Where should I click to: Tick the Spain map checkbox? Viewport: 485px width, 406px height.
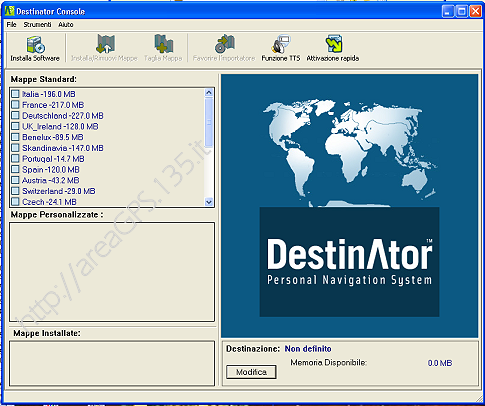pyautogui.click(x=15, y=169)
